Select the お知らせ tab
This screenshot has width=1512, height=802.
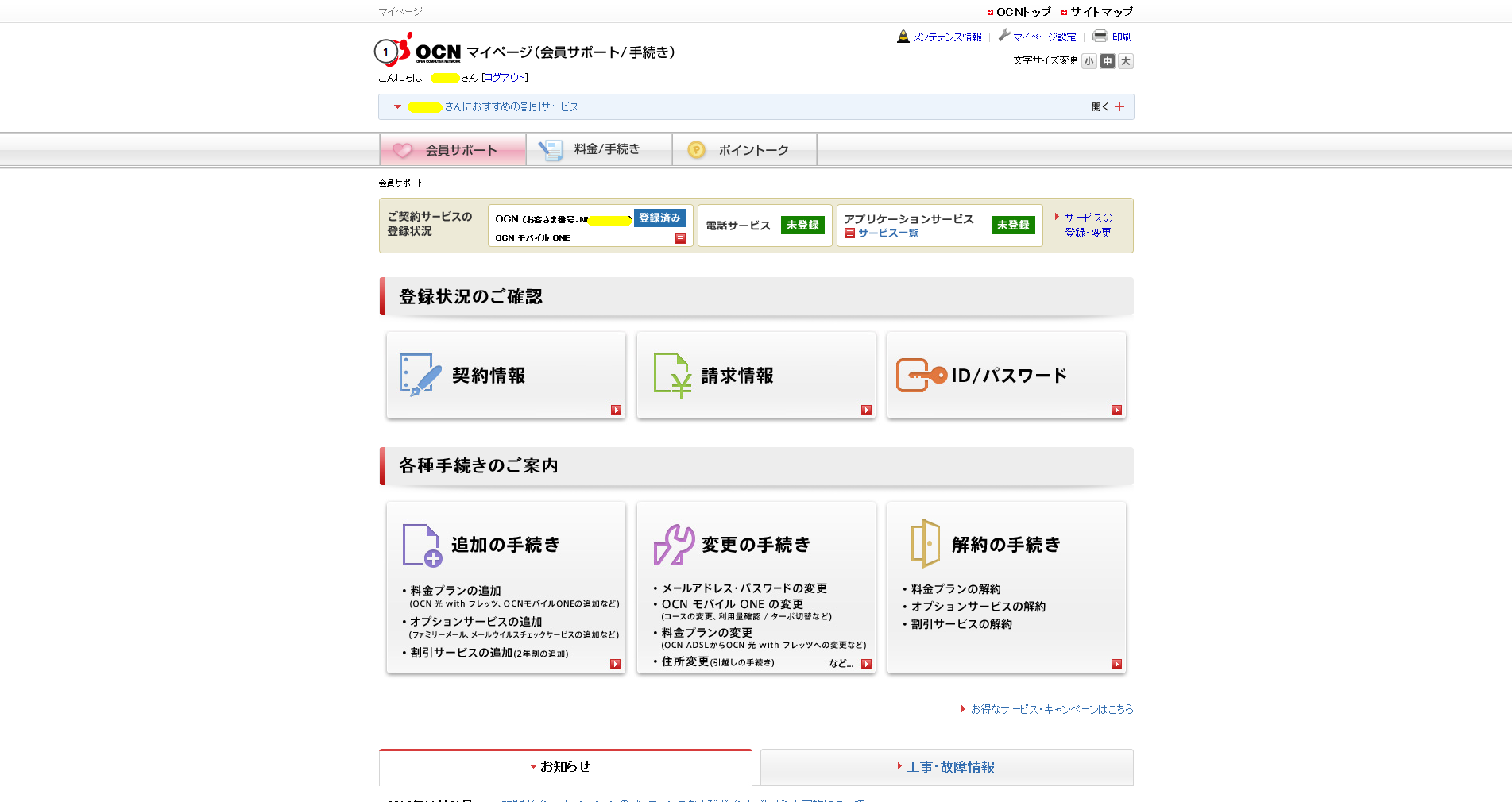[x=565, y=767]
